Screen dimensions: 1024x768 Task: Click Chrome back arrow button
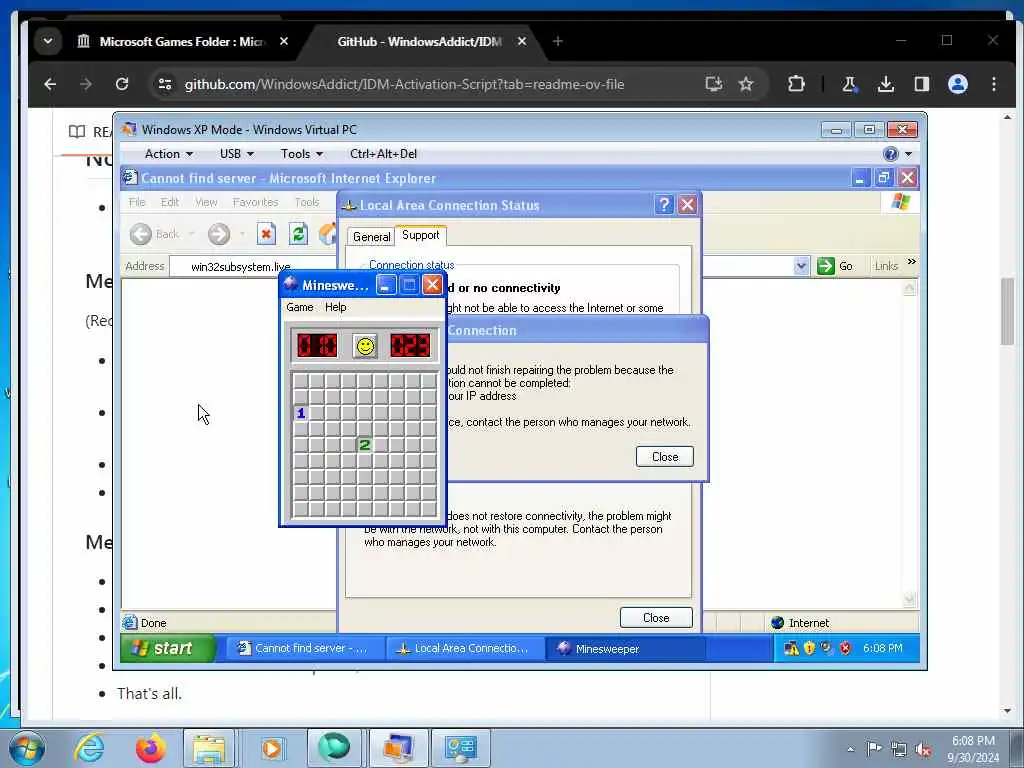coord(50,84)
